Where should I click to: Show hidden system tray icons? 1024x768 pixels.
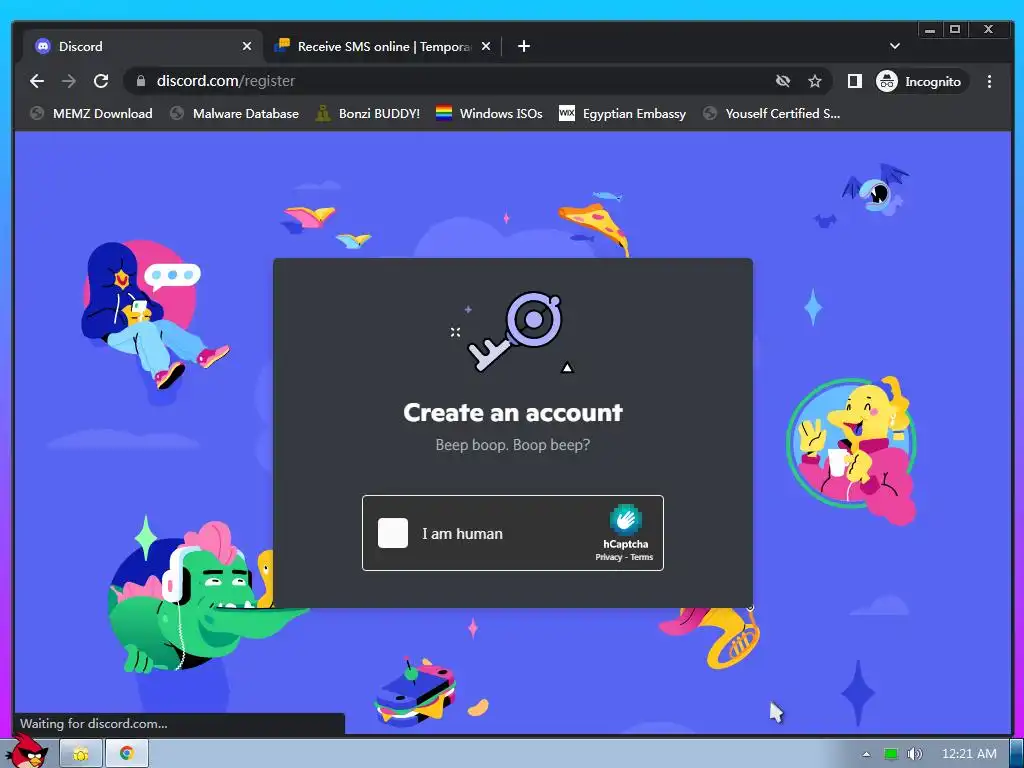(x=866, y=754)
